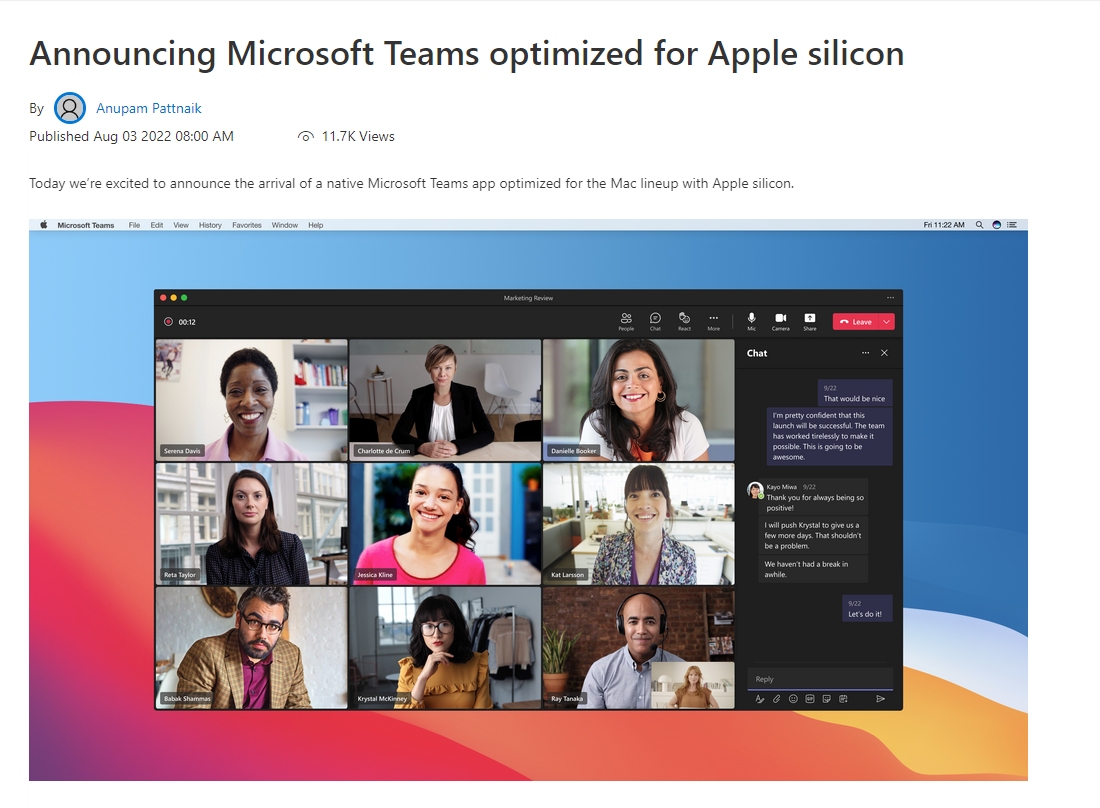Select Kat Larsson's video tile
Screen dimensions: 1100x808
(x=638, y=524)
